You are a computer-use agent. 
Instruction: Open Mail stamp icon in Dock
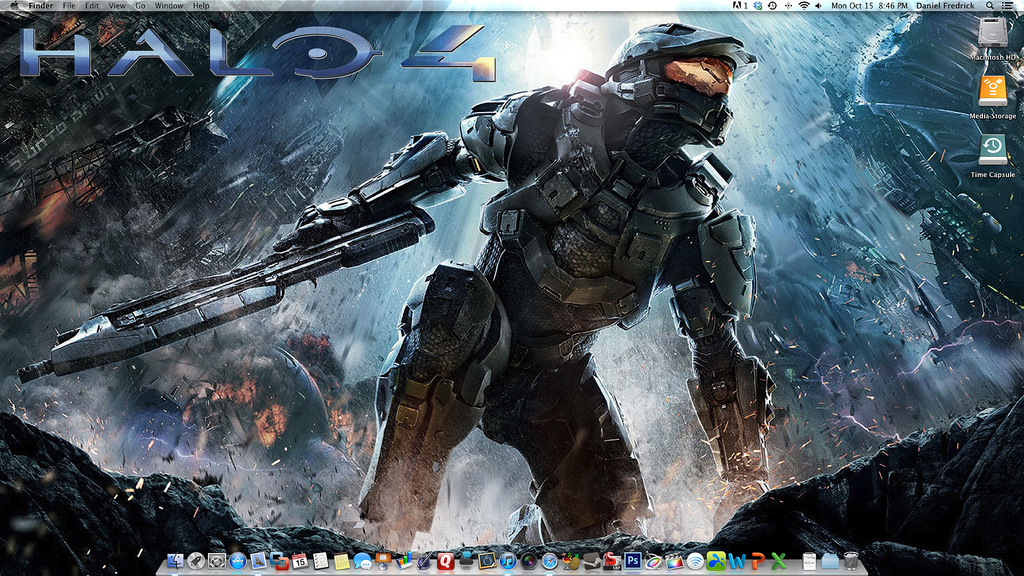(x=259, y=561)
